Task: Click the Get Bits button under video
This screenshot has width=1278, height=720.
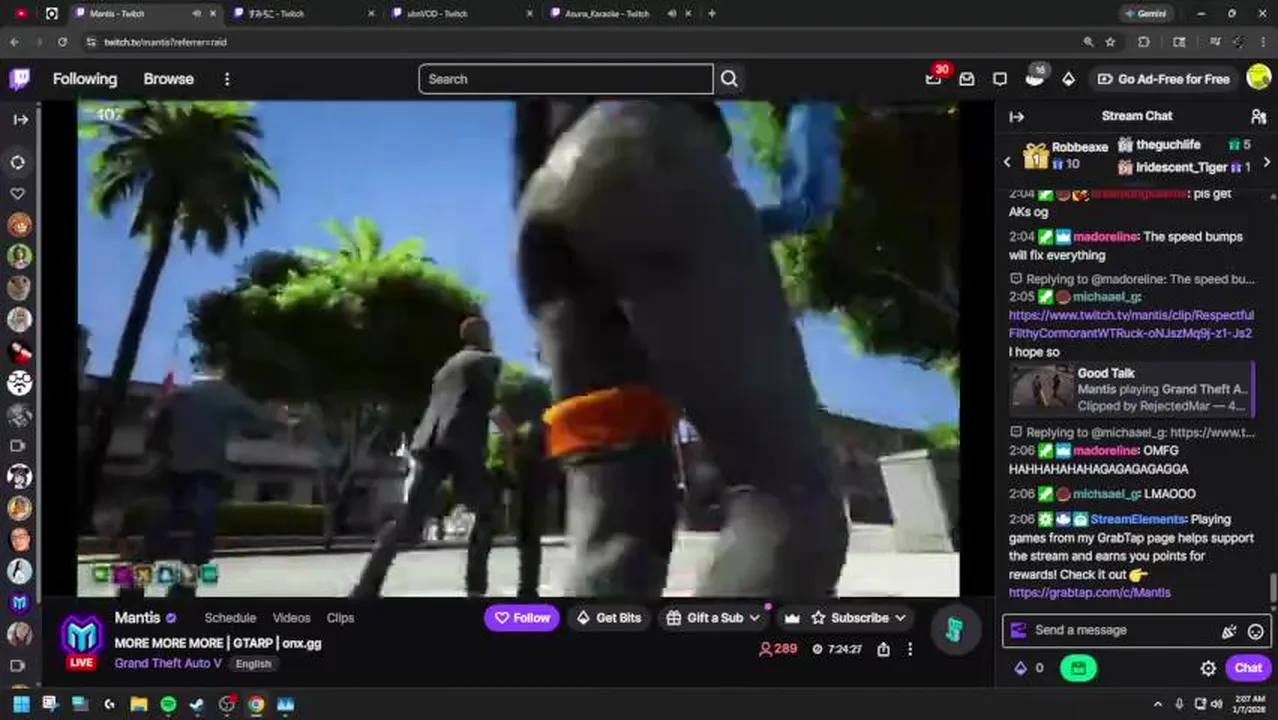Action: pyautogui.click(x=609, y=618)
